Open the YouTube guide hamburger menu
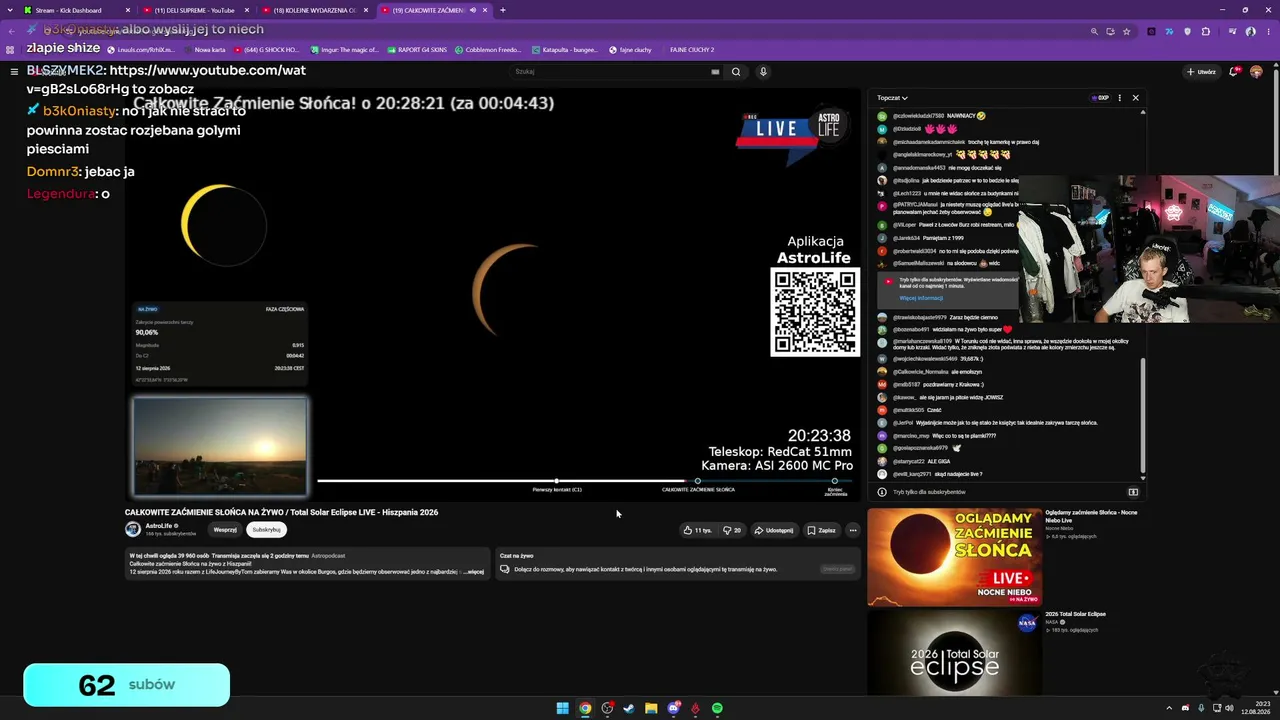The image size is (1280, 720). (x=14, y=71)
